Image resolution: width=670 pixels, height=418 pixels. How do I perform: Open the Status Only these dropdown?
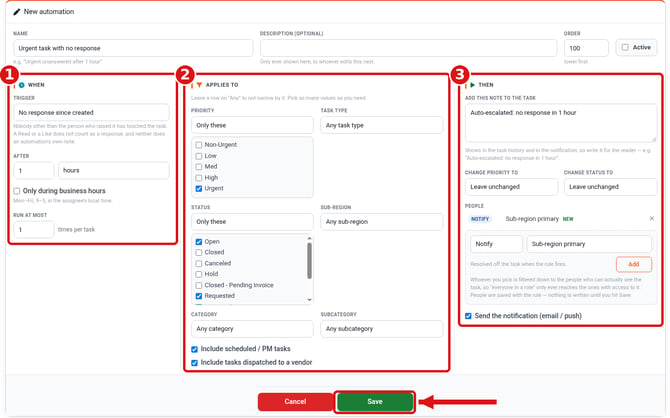tap(252, 222)
